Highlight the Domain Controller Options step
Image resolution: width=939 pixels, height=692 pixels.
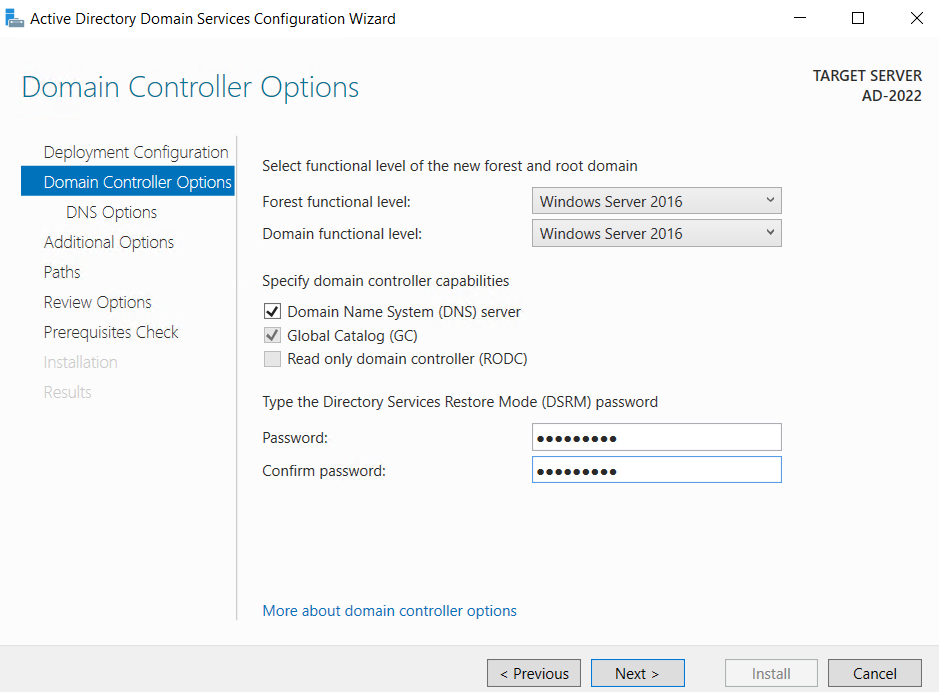coord(135,182)
